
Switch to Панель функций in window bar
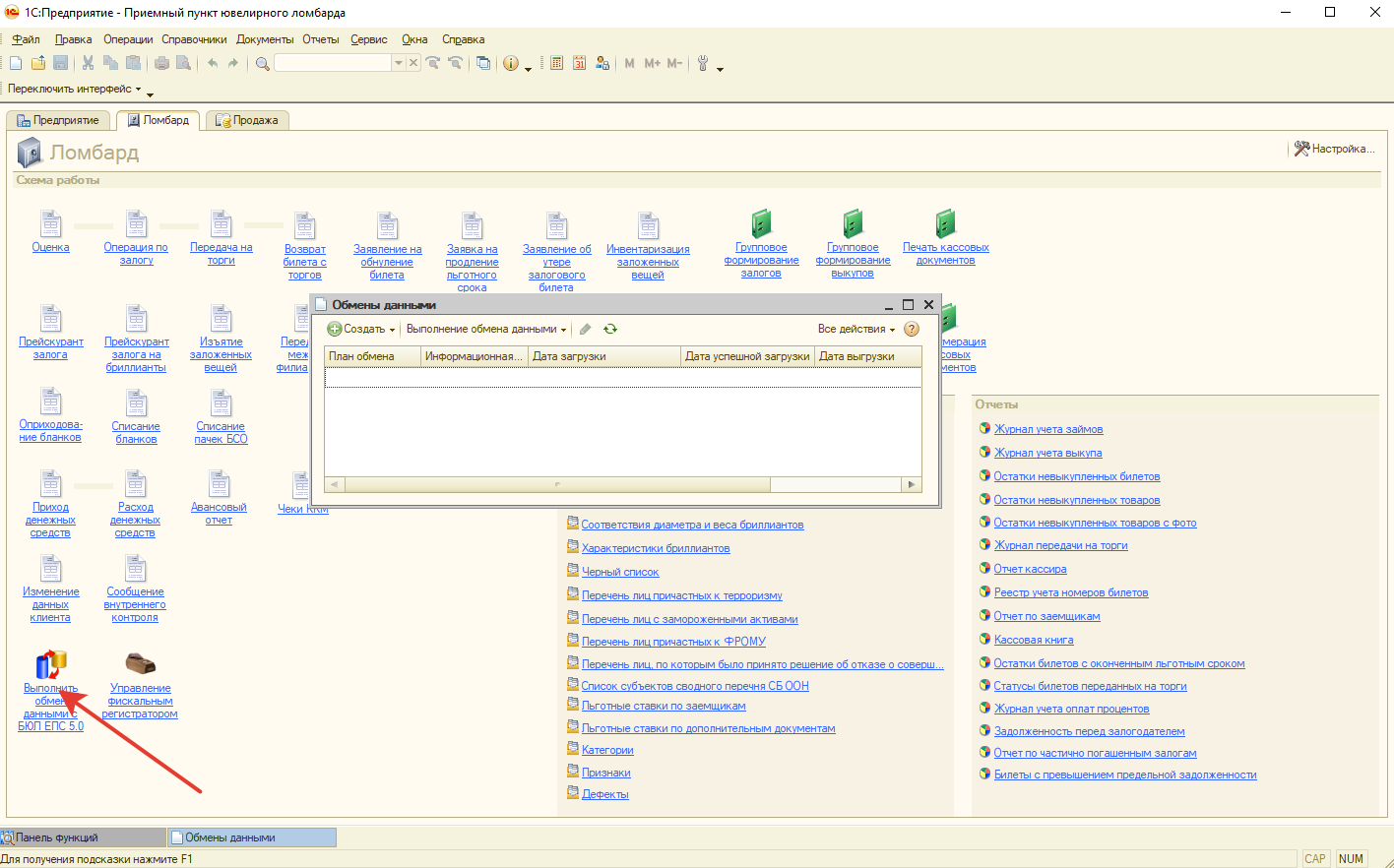(84, 837)
